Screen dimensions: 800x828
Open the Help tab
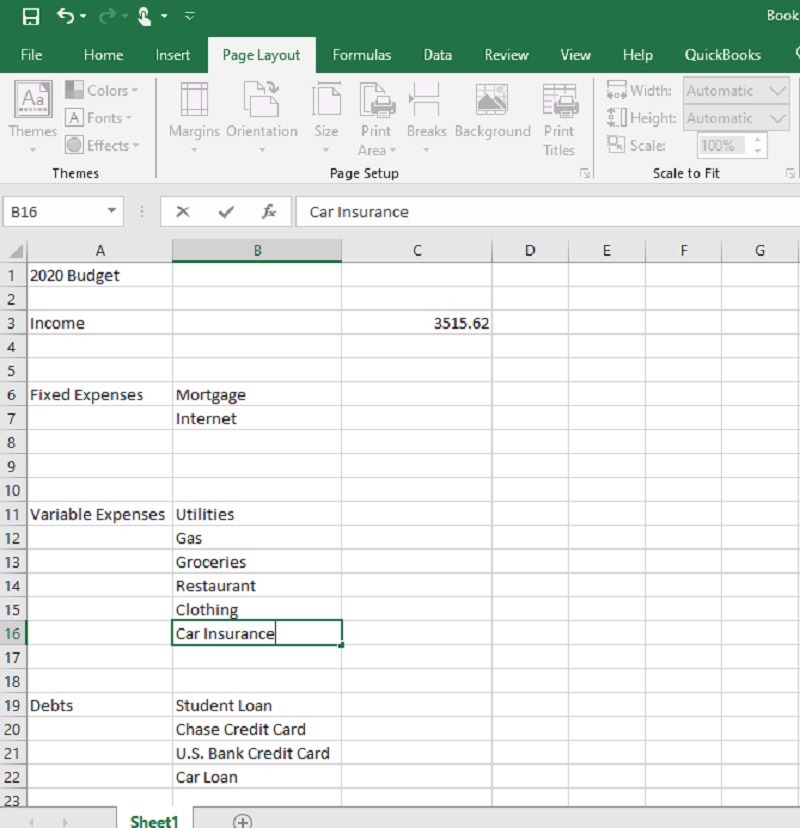(638, 55)
